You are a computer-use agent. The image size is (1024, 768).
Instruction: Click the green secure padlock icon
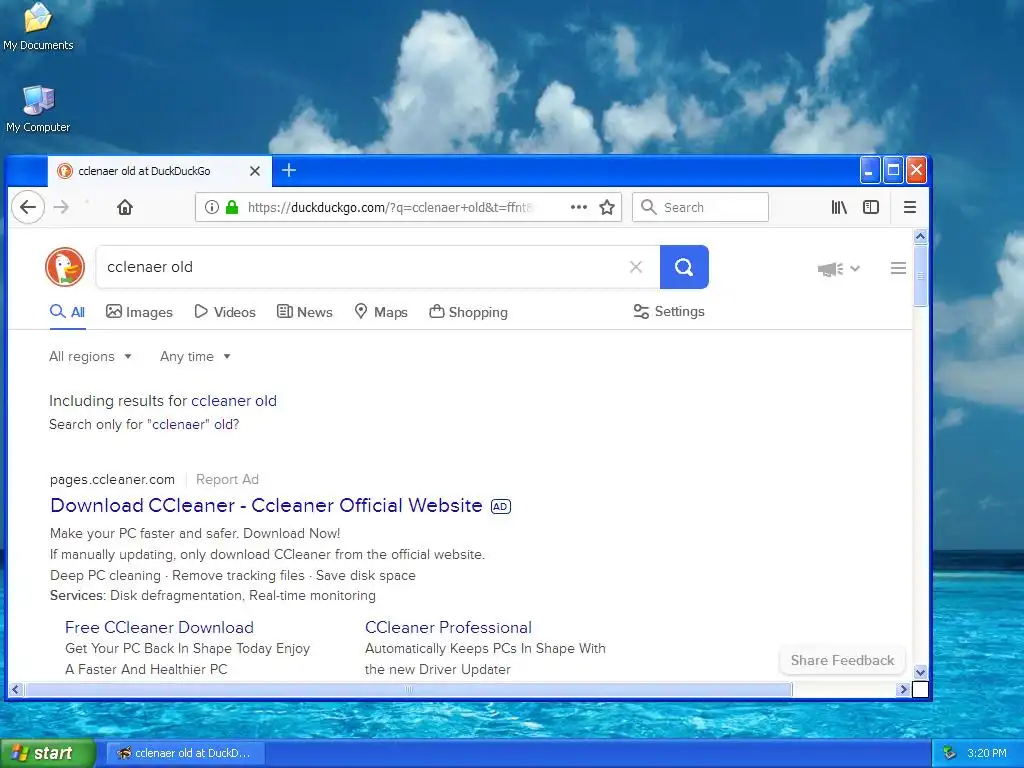pos(232,207)
